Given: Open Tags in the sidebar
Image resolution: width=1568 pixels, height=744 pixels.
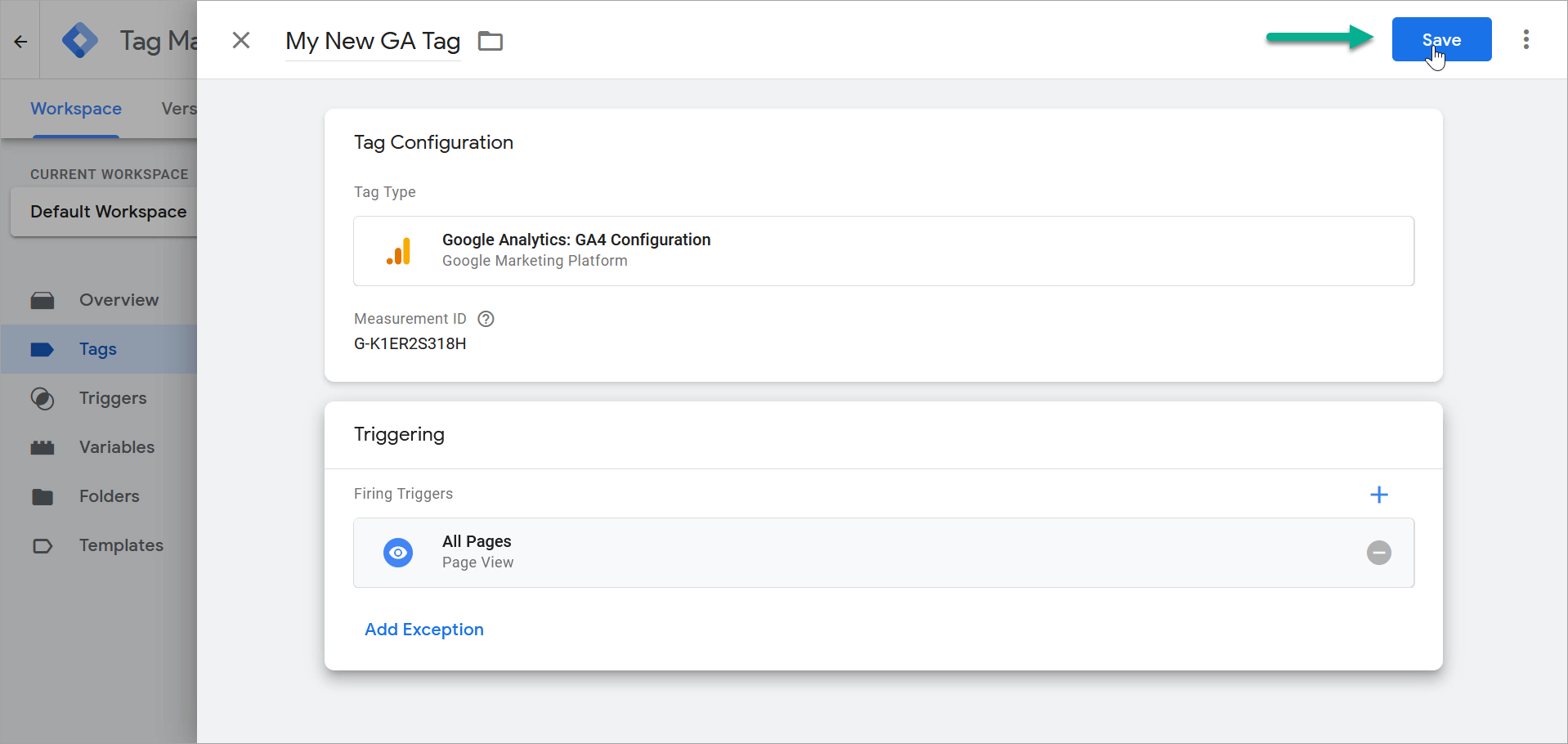Looking at the screenshot, I should click(x=99, y=349).
